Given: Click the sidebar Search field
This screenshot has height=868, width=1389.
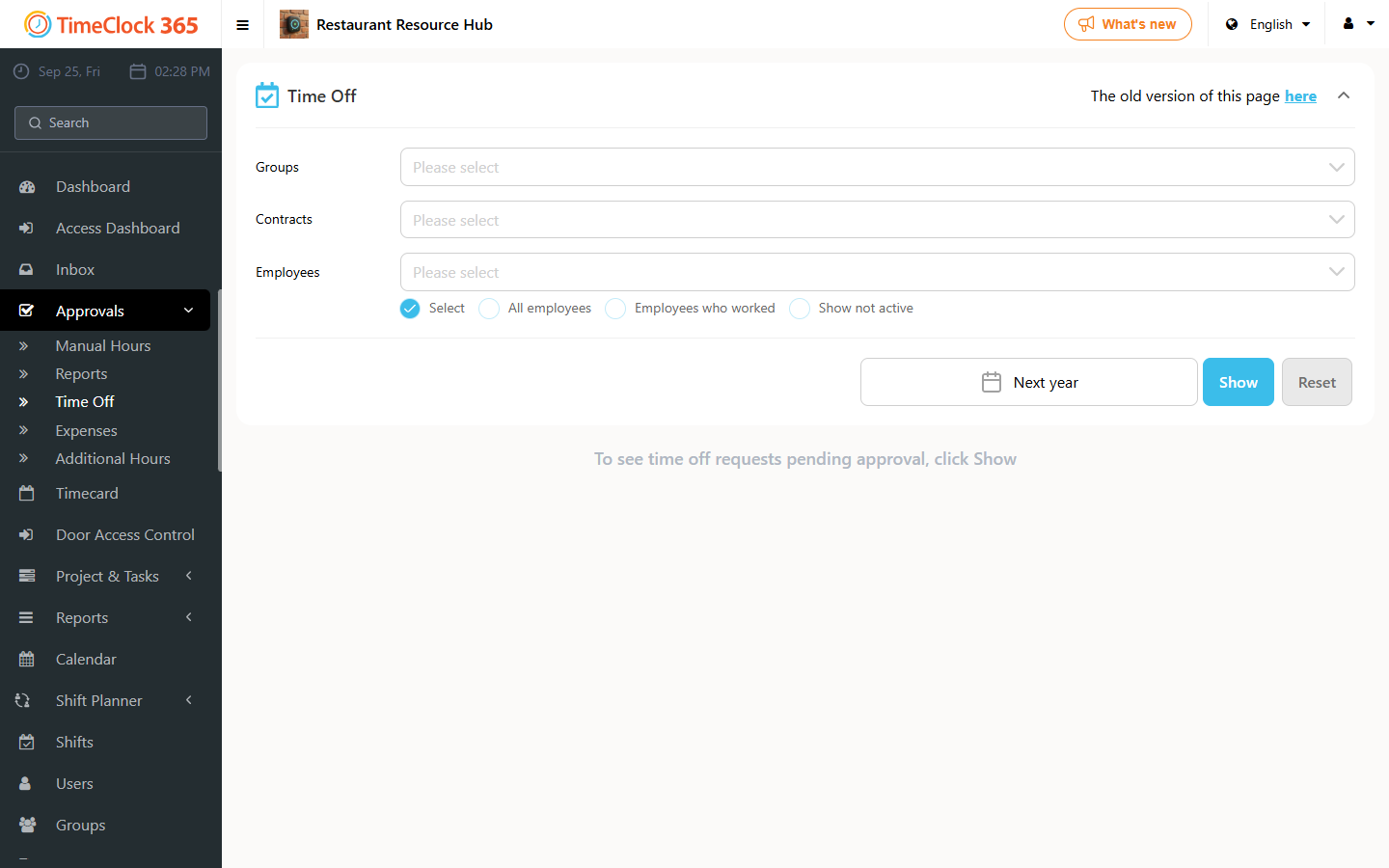Looking at the screenshot, I should coord(111,122).
